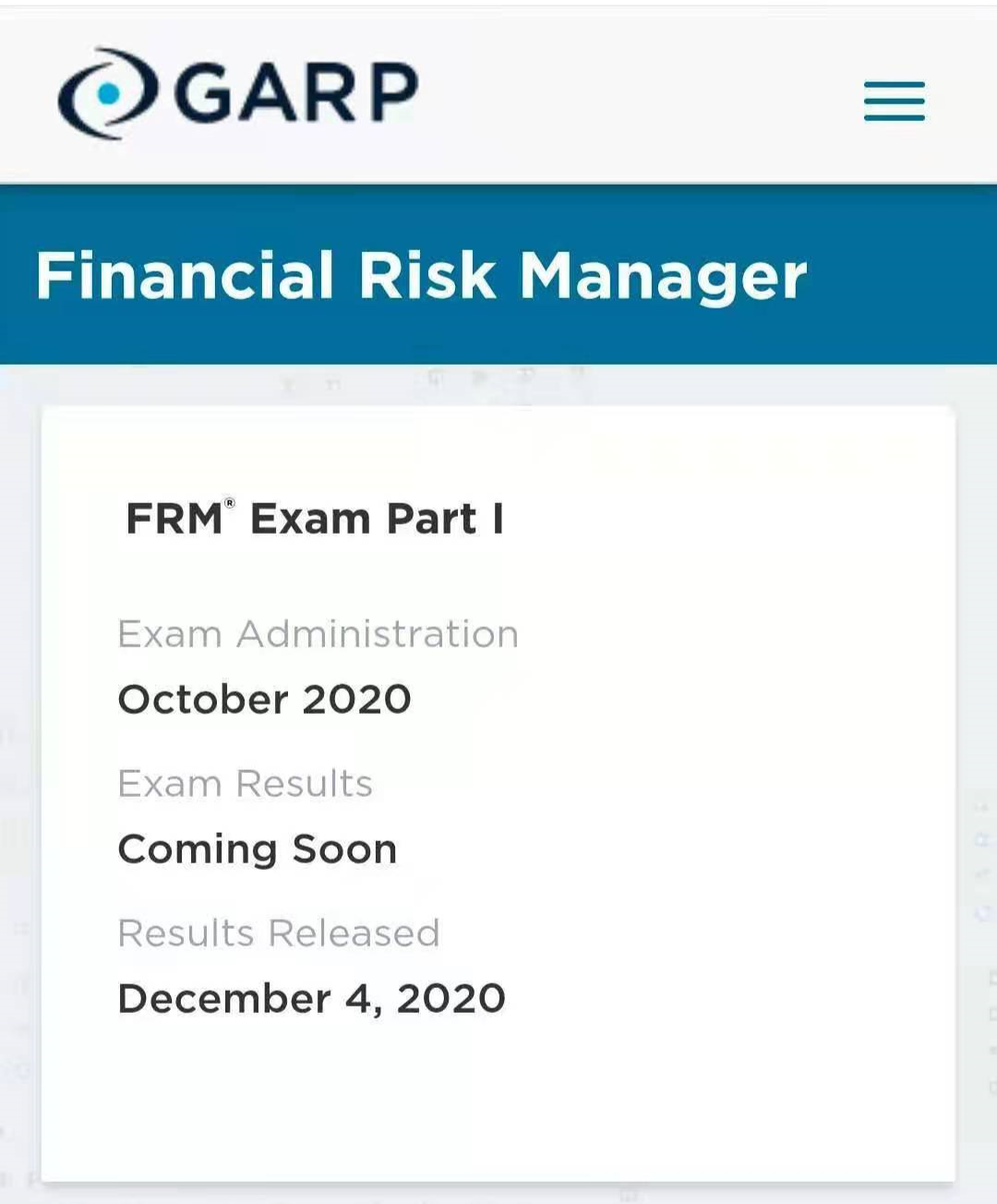997x1204 pixels.
Task: Expand the Results Released details
Action: pos(279,933)
